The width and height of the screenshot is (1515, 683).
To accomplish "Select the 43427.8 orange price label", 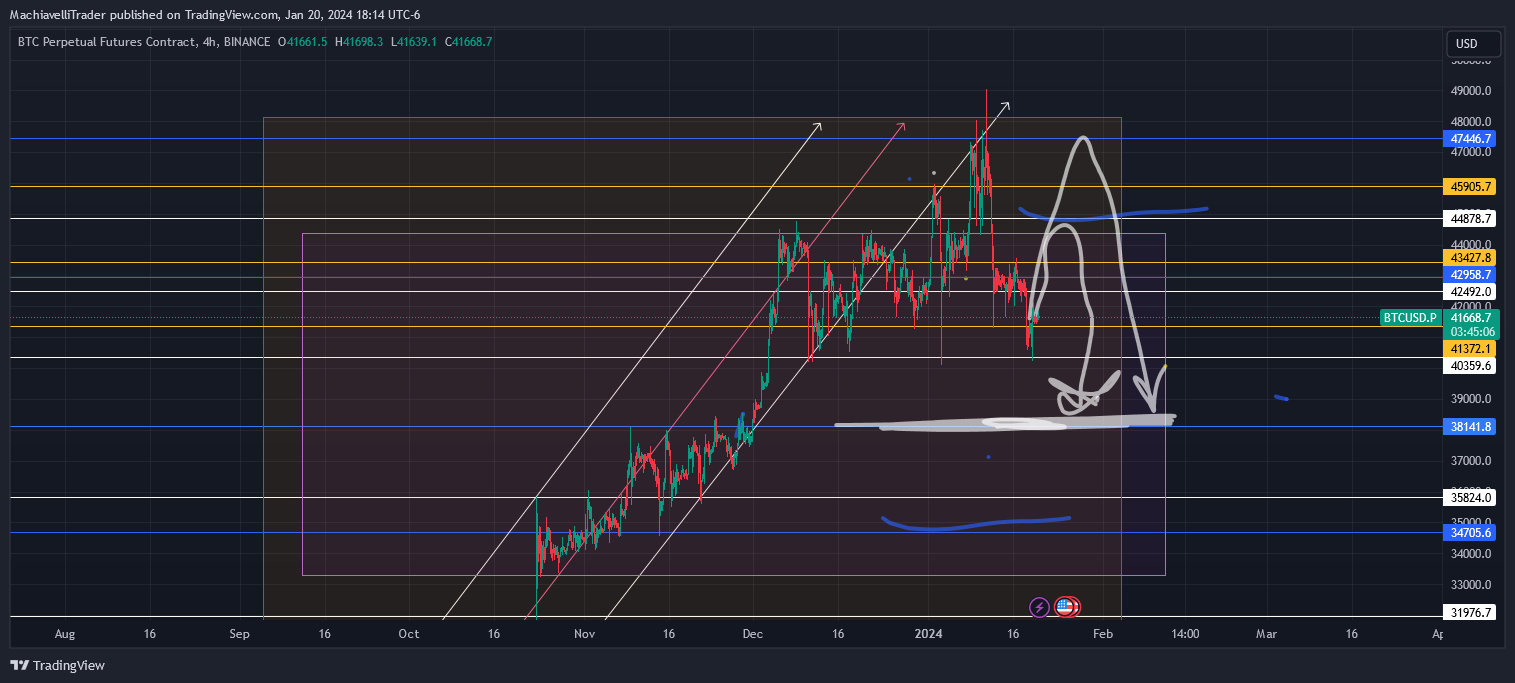I will click(1470, 257).
